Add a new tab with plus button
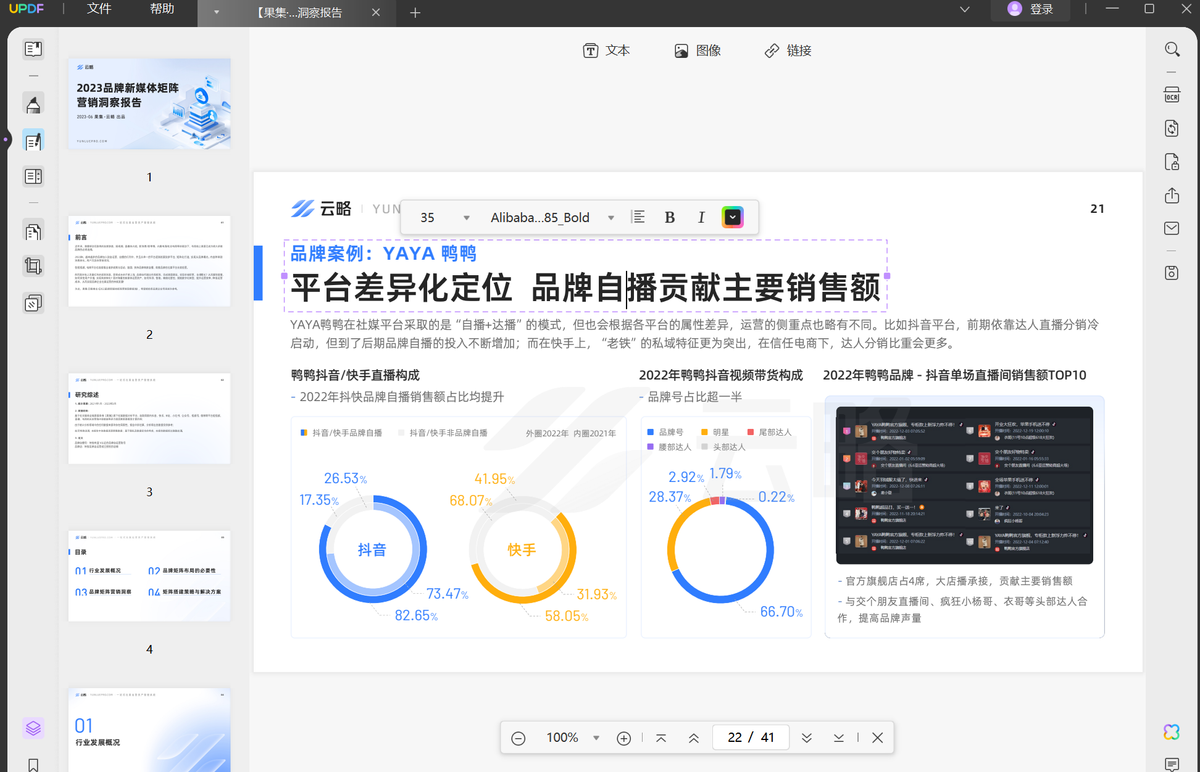The height and width of the screenshot is (772, 1200). pyautogui.click(x=415, y=13)
